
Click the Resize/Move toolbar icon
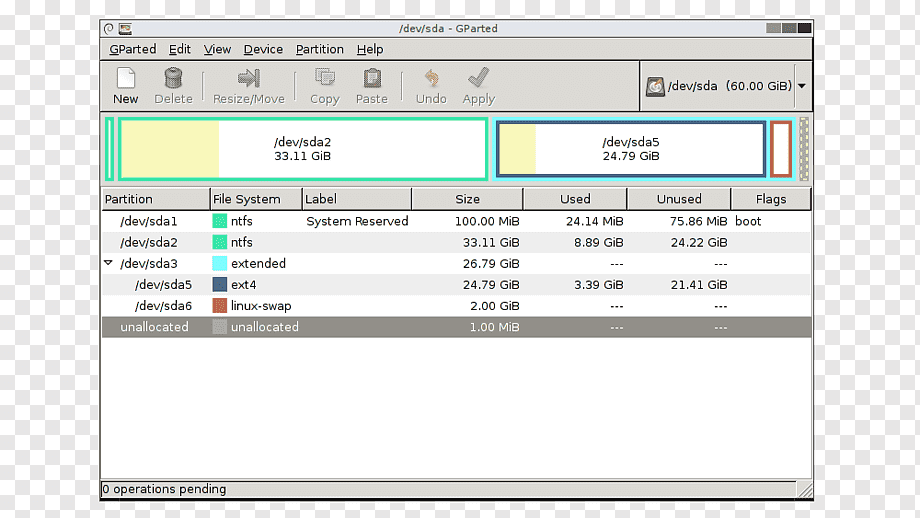[x=249, y=78]
